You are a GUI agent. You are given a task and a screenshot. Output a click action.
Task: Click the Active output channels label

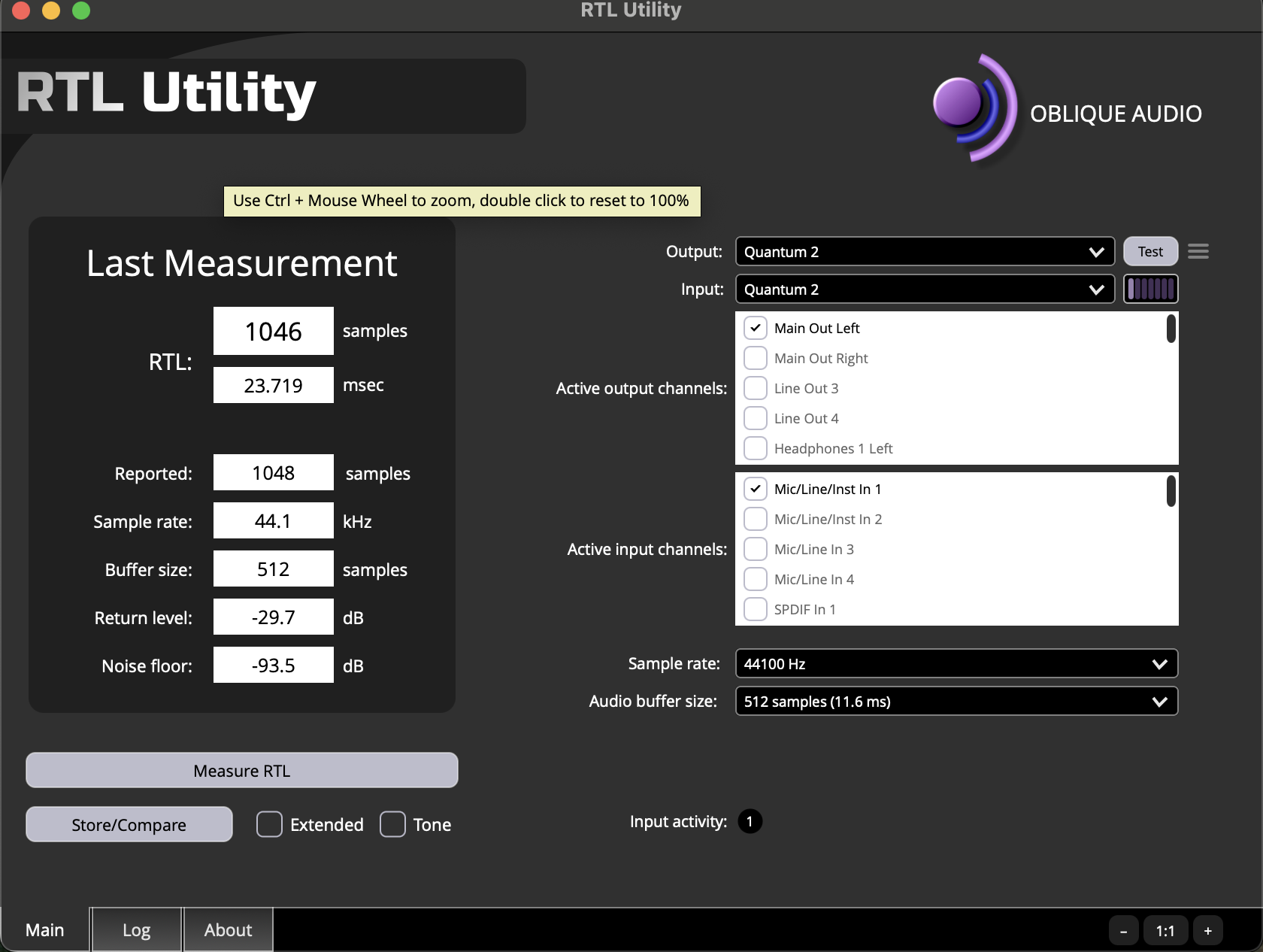641,388
